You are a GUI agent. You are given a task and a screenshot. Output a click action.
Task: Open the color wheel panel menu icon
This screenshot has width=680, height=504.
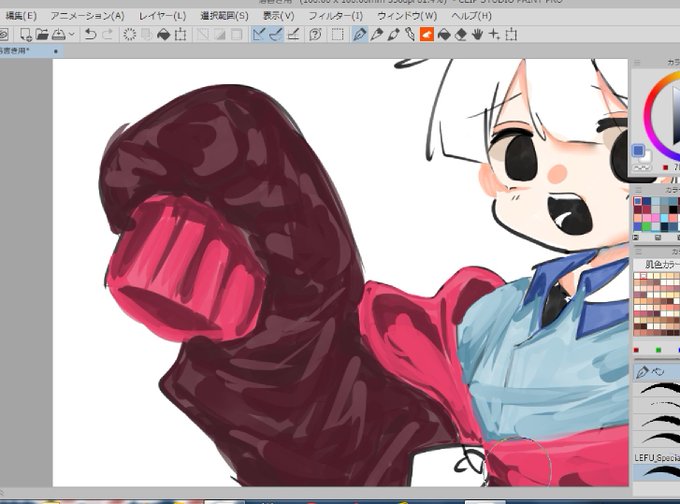point(637,63)
